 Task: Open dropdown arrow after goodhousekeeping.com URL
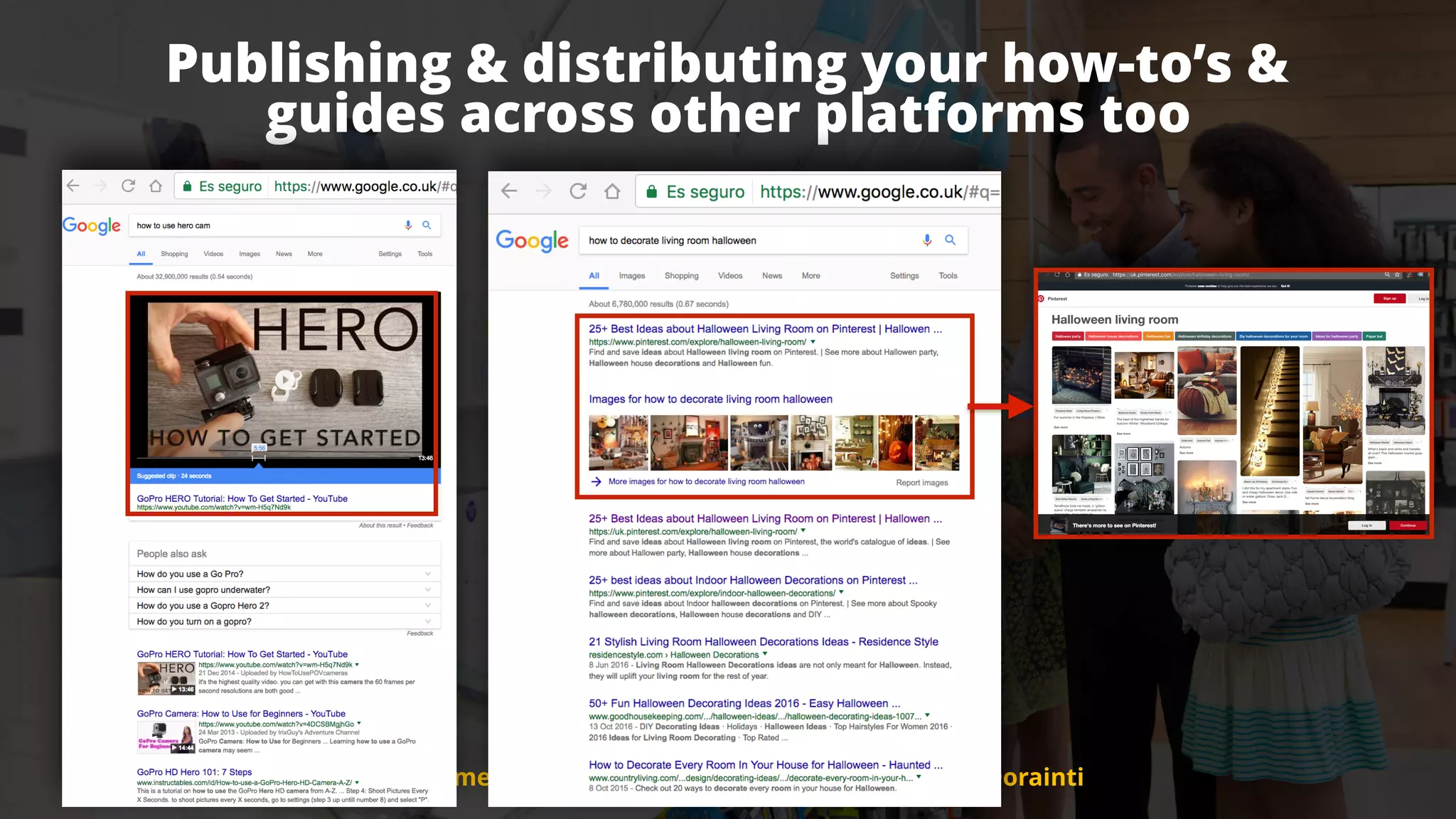click(927, 716)
